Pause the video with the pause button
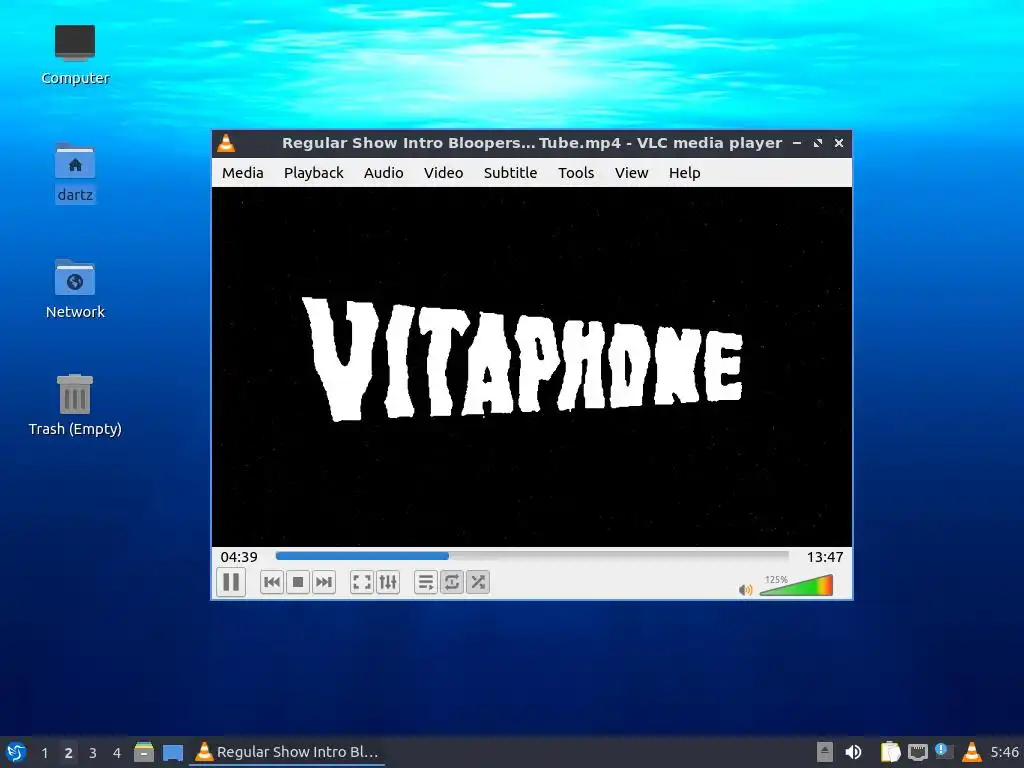Viewport: 1024px width, 768px height. tap(231, 582)
